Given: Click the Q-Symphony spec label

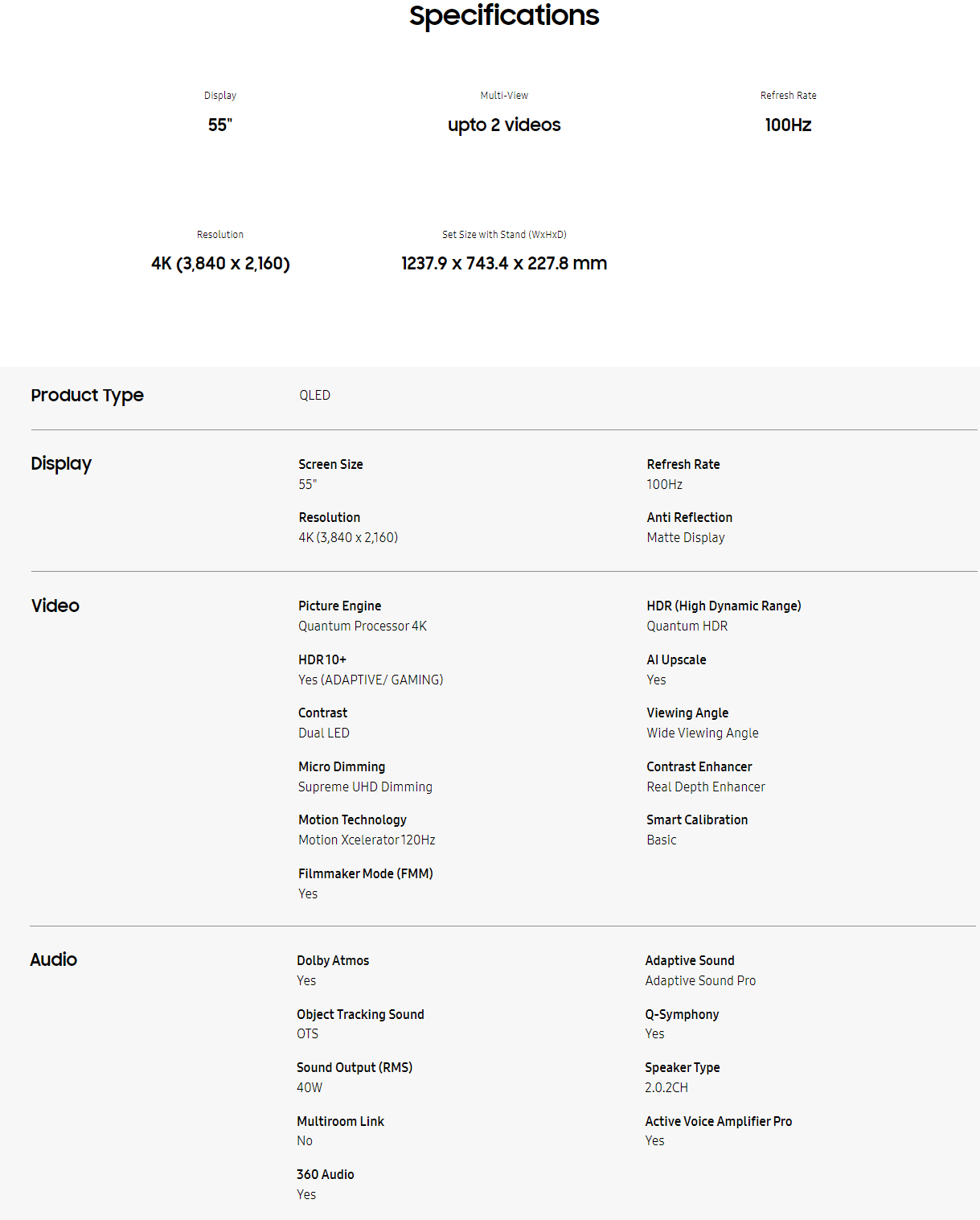Looking at the screenshot, I should tap(682, 1014).
